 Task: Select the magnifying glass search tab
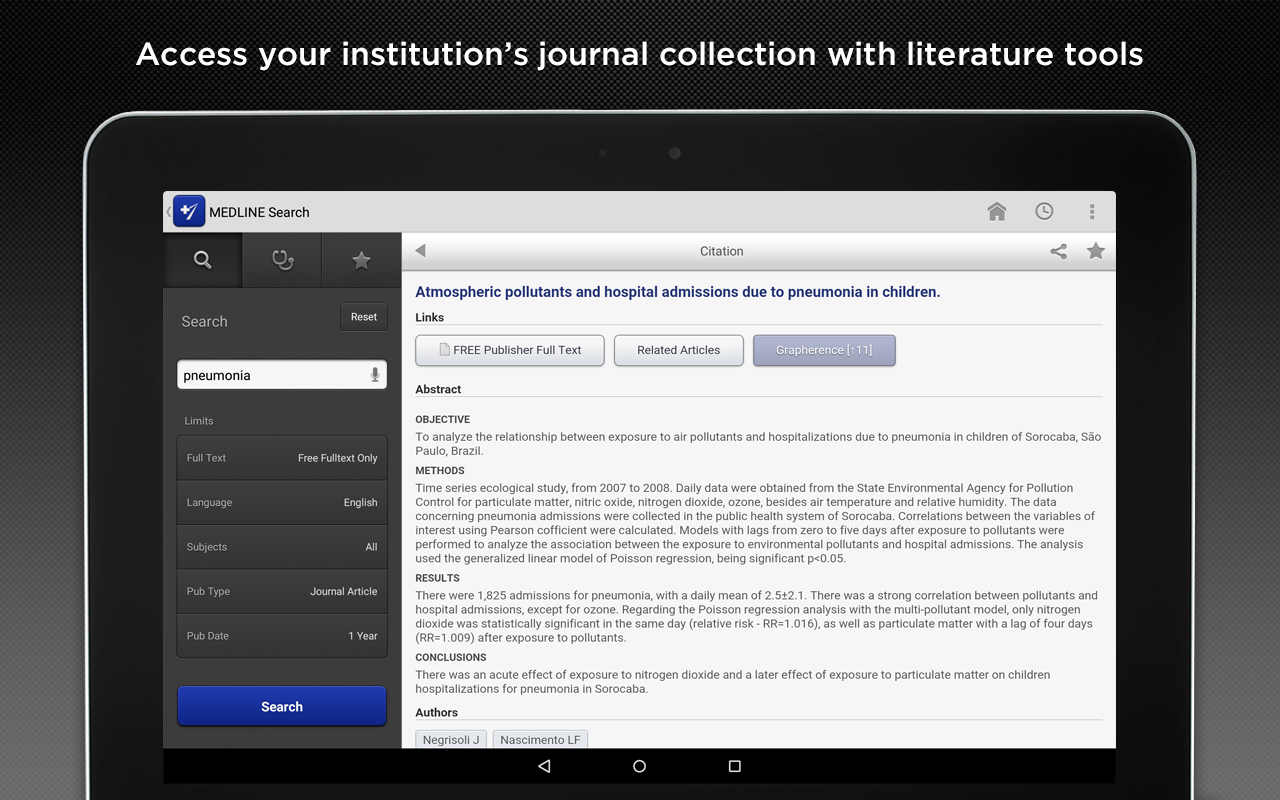tap(202, 260)
